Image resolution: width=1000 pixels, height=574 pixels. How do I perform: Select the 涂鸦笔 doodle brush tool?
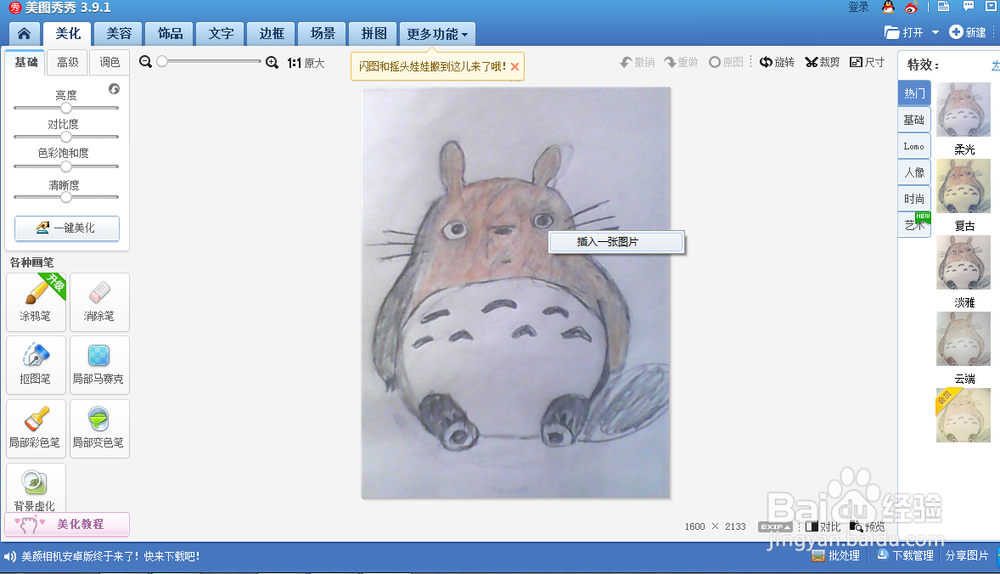coord(36,302)
